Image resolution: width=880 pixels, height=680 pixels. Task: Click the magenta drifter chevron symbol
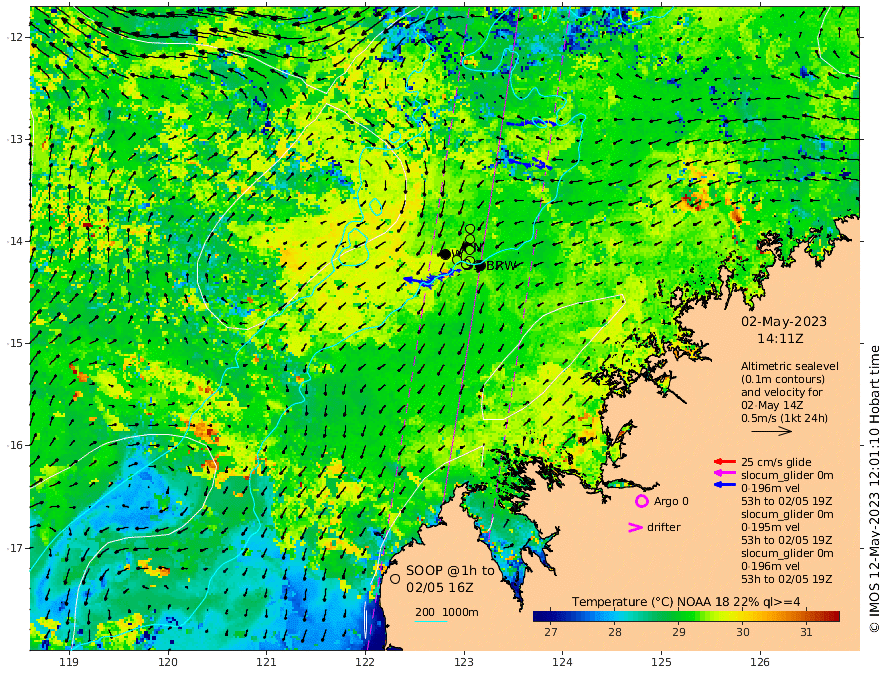(635, 527)
